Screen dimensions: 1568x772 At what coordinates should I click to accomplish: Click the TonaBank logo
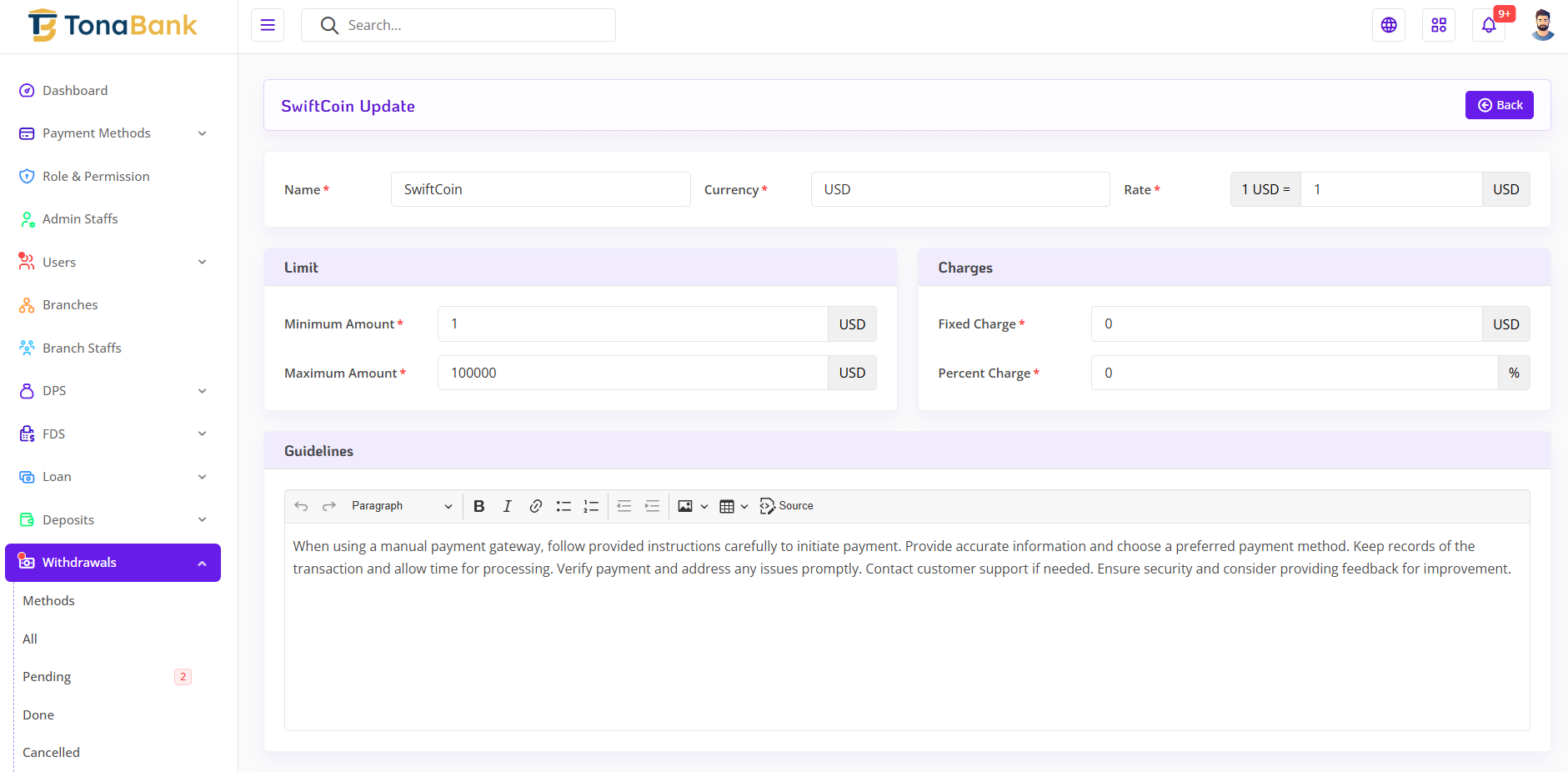coord(113,26)
